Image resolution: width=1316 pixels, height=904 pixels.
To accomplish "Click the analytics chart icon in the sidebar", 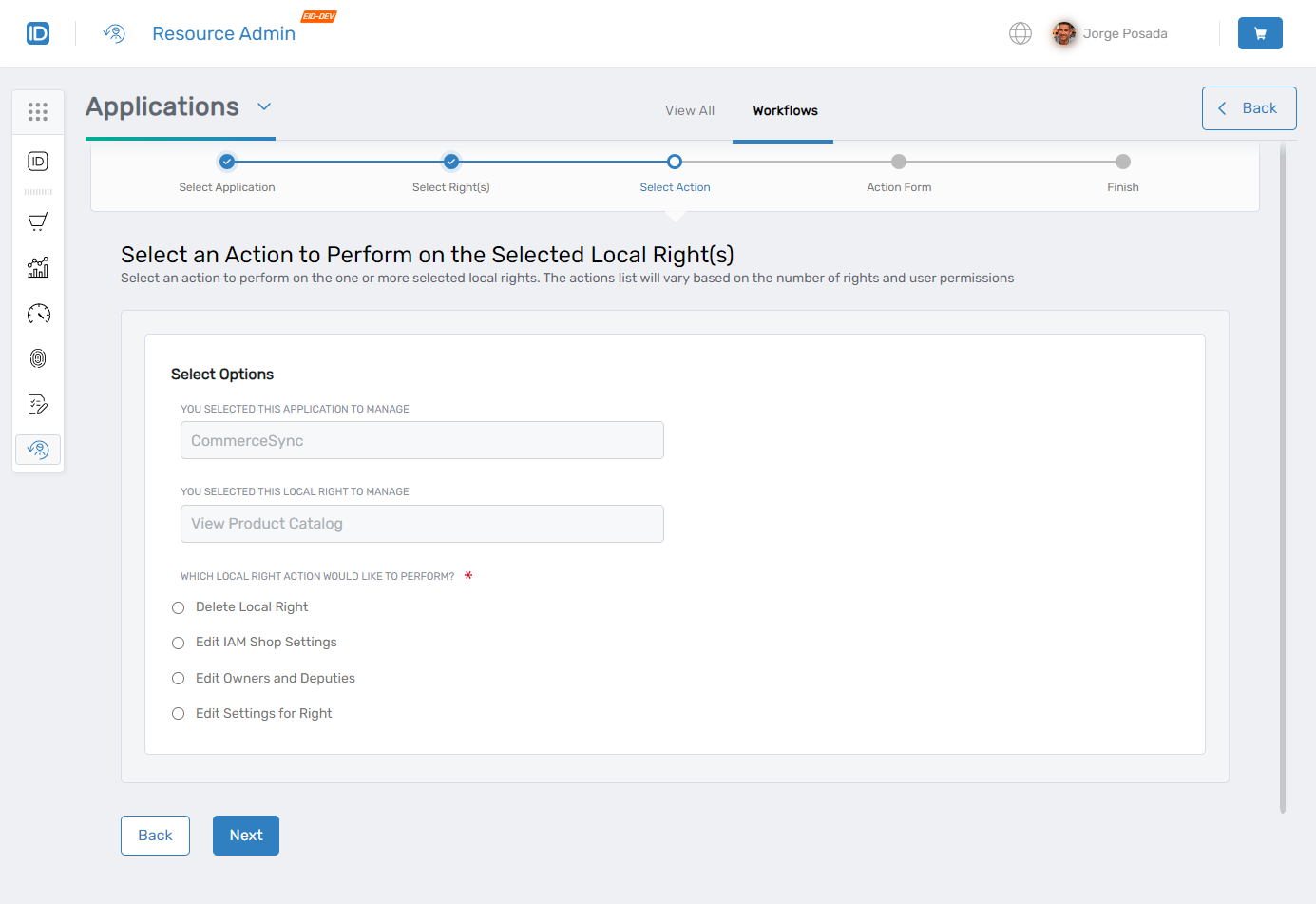I will point(38,267).
